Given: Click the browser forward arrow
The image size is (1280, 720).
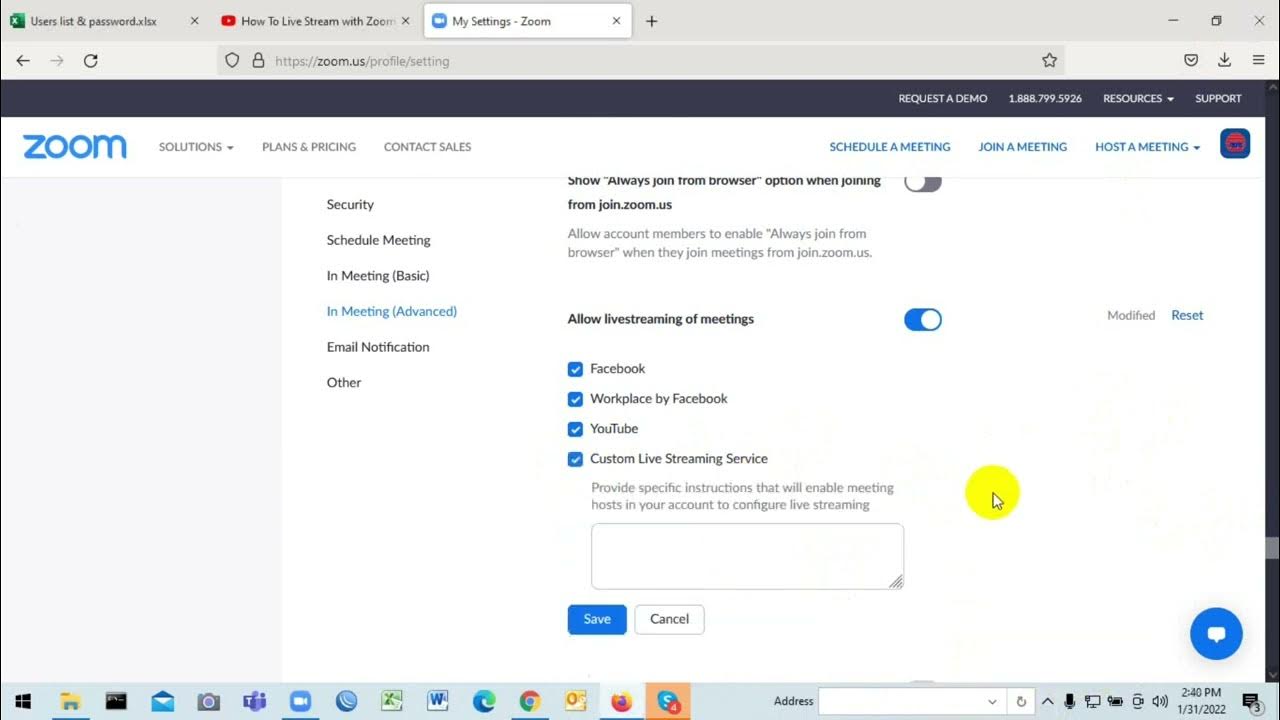Looking at the screenshot, I should coord(57,60).
